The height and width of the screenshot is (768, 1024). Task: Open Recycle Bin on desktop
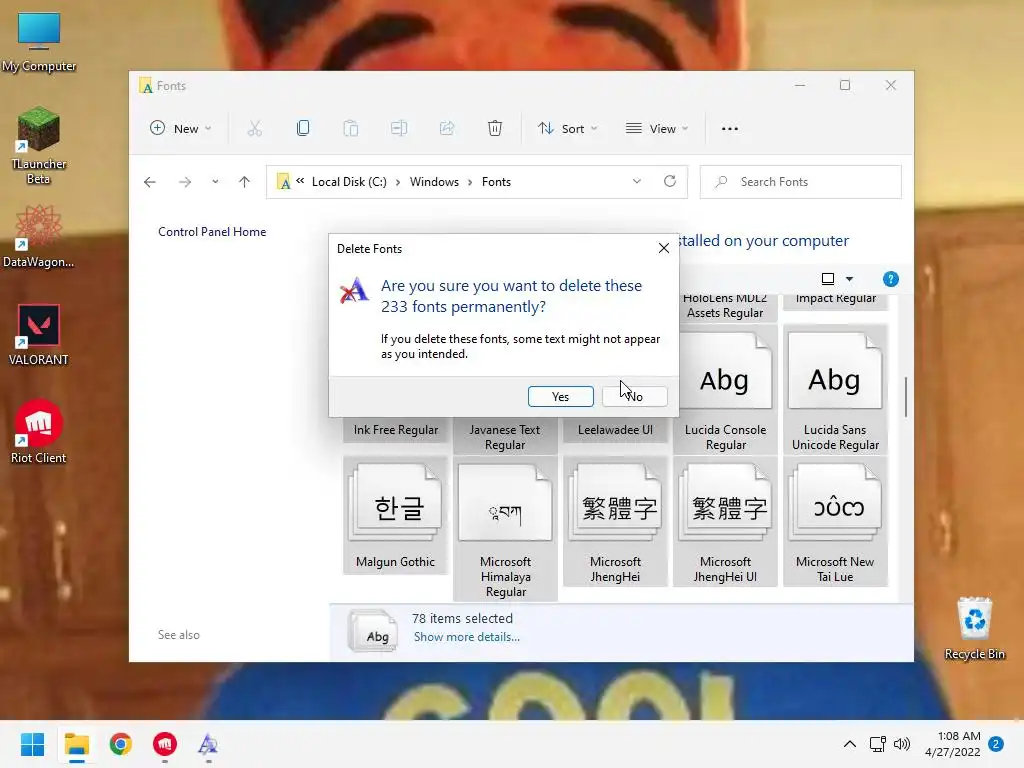click(974, 628)
